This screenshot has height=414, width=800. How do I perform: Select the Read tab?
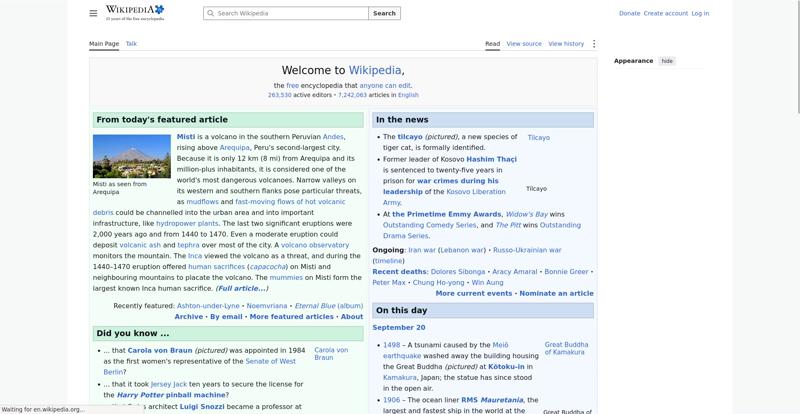[x=492, y=44]
